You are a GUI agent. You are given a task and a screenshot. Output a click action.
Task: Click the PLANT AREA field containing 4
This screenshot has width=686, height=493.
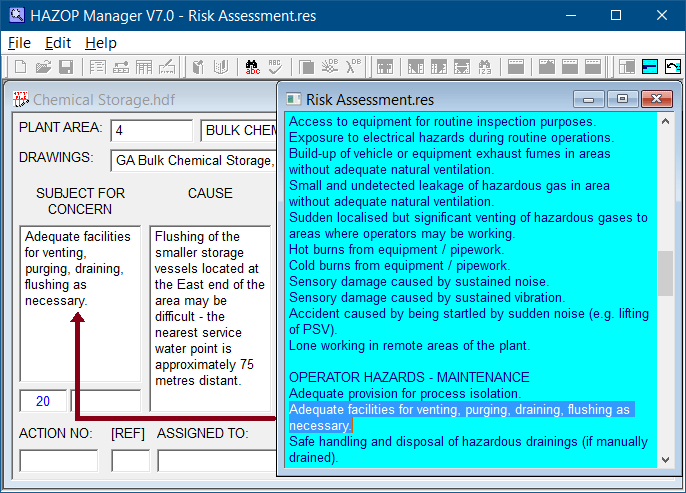coord(151,130)
